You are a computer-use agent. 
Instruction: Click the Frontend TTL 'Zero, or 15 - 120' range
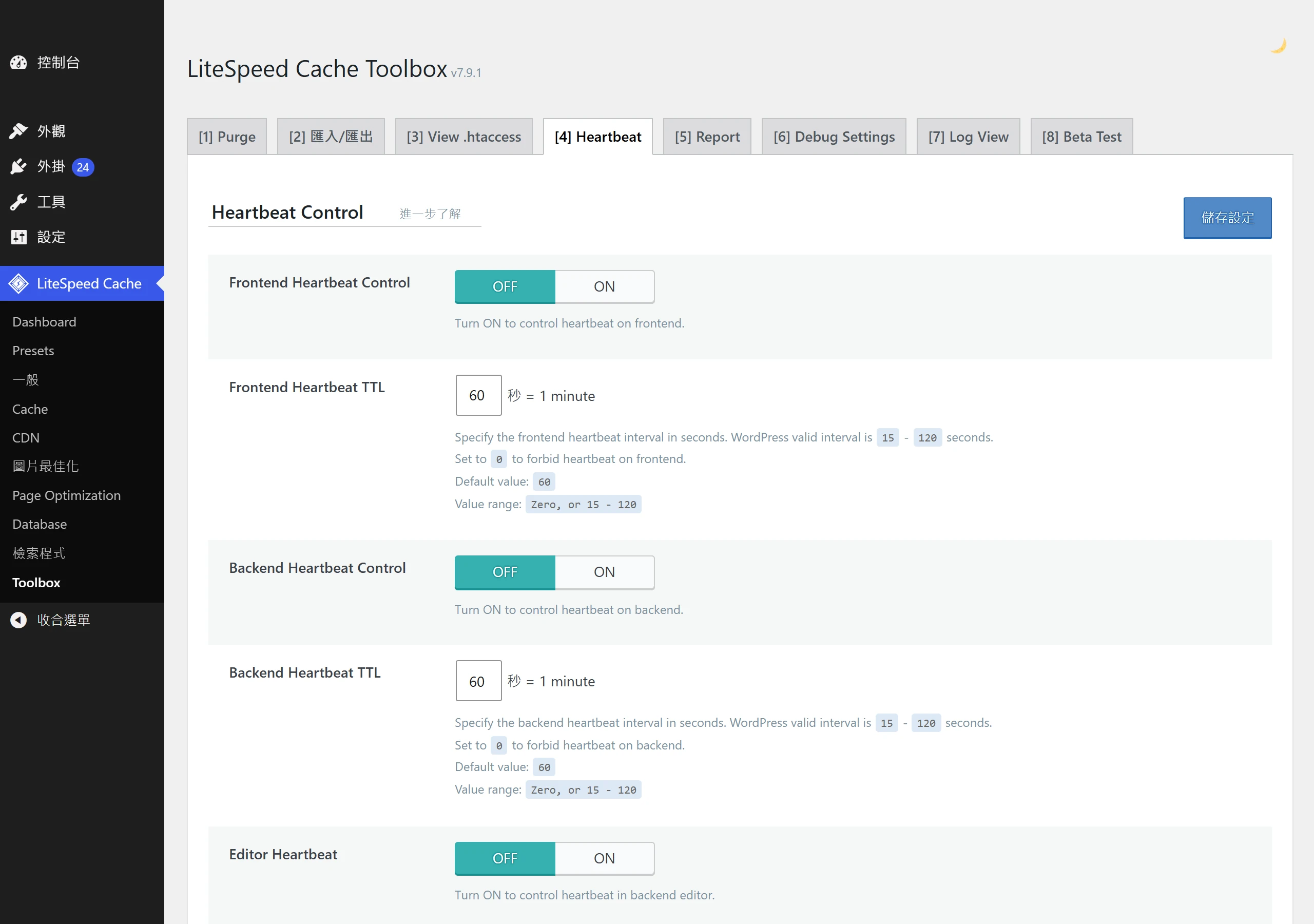coord(583,505)
